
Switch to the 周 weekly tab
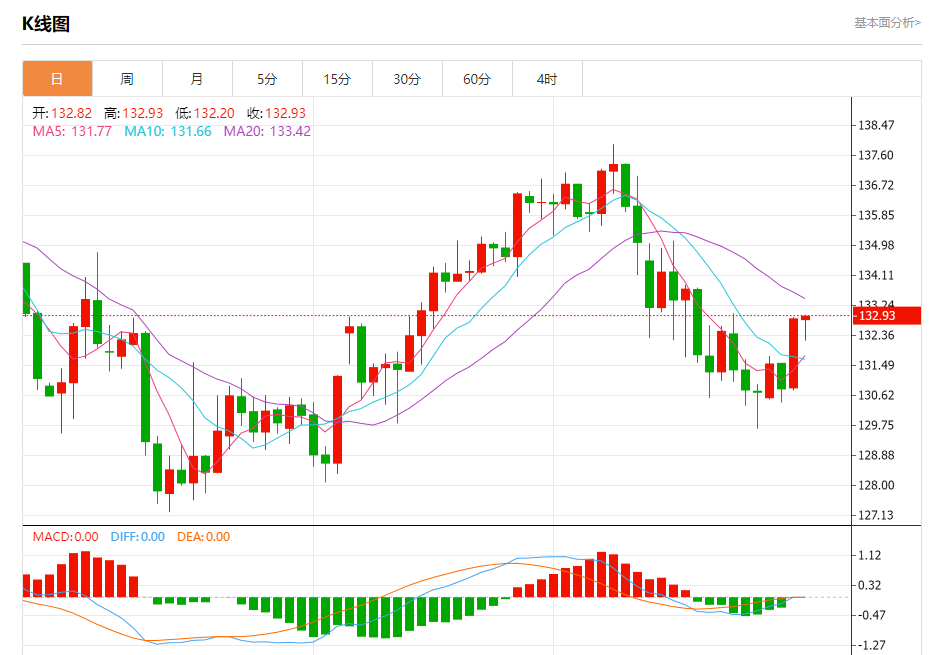127,79
